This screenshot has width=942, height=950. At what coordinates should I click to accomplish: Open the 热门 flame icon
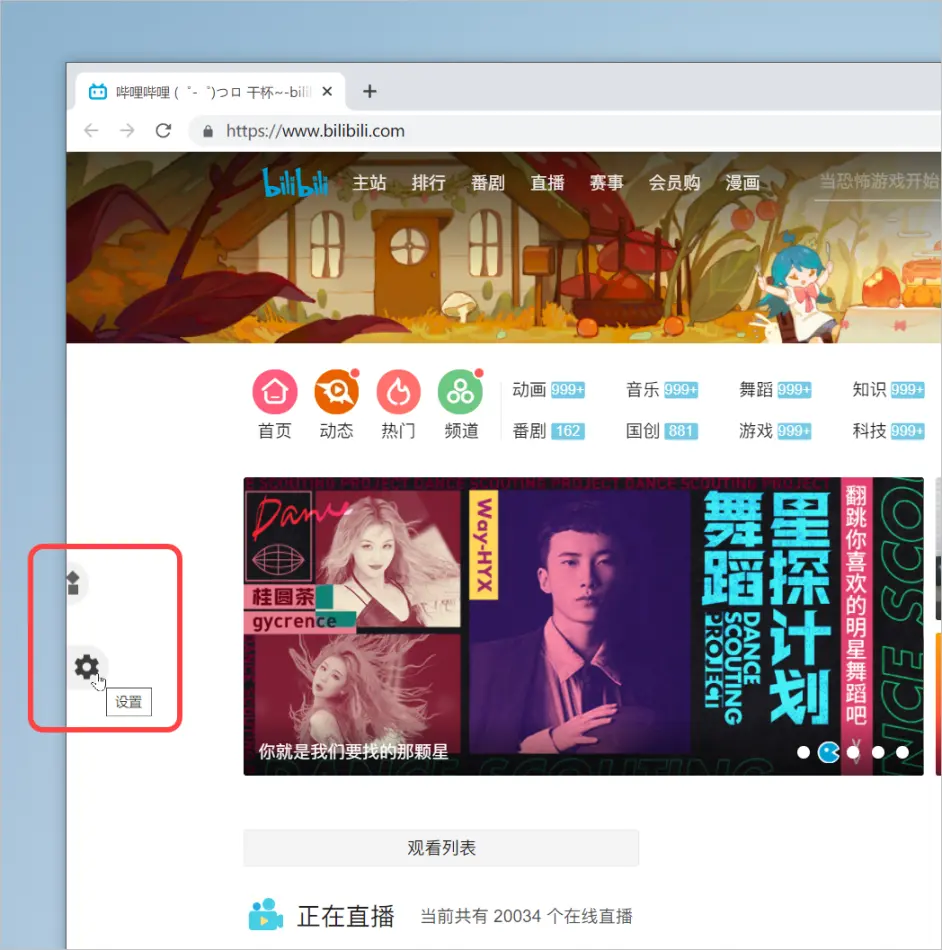[398, 391]
